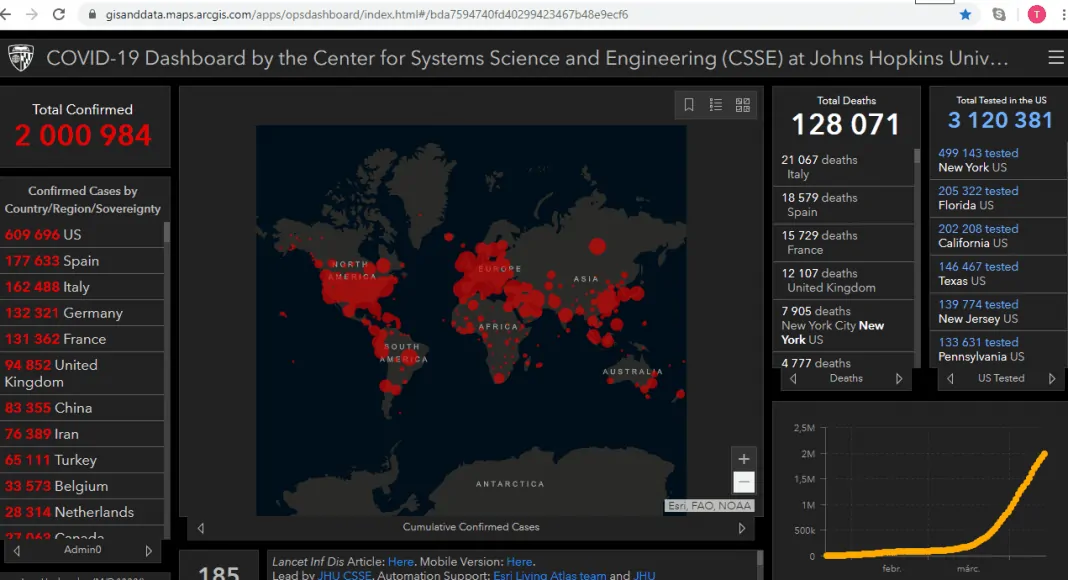Select US row with 609 696 cases

(82, 235)
